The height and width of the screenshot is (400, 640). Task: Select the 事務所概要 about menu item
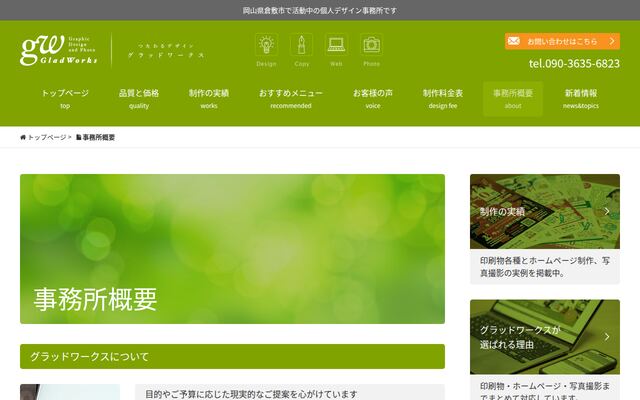[x=513, y=99]
